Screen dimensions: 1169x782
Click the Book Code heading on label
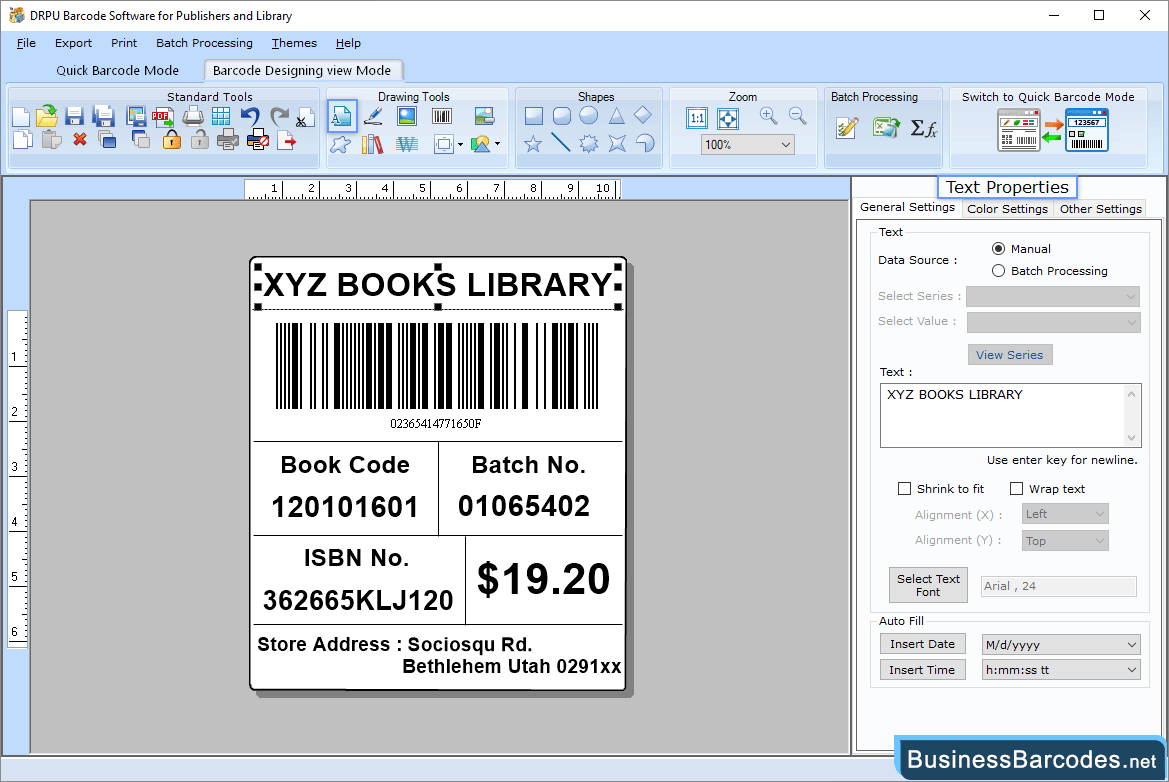(345, 464)
